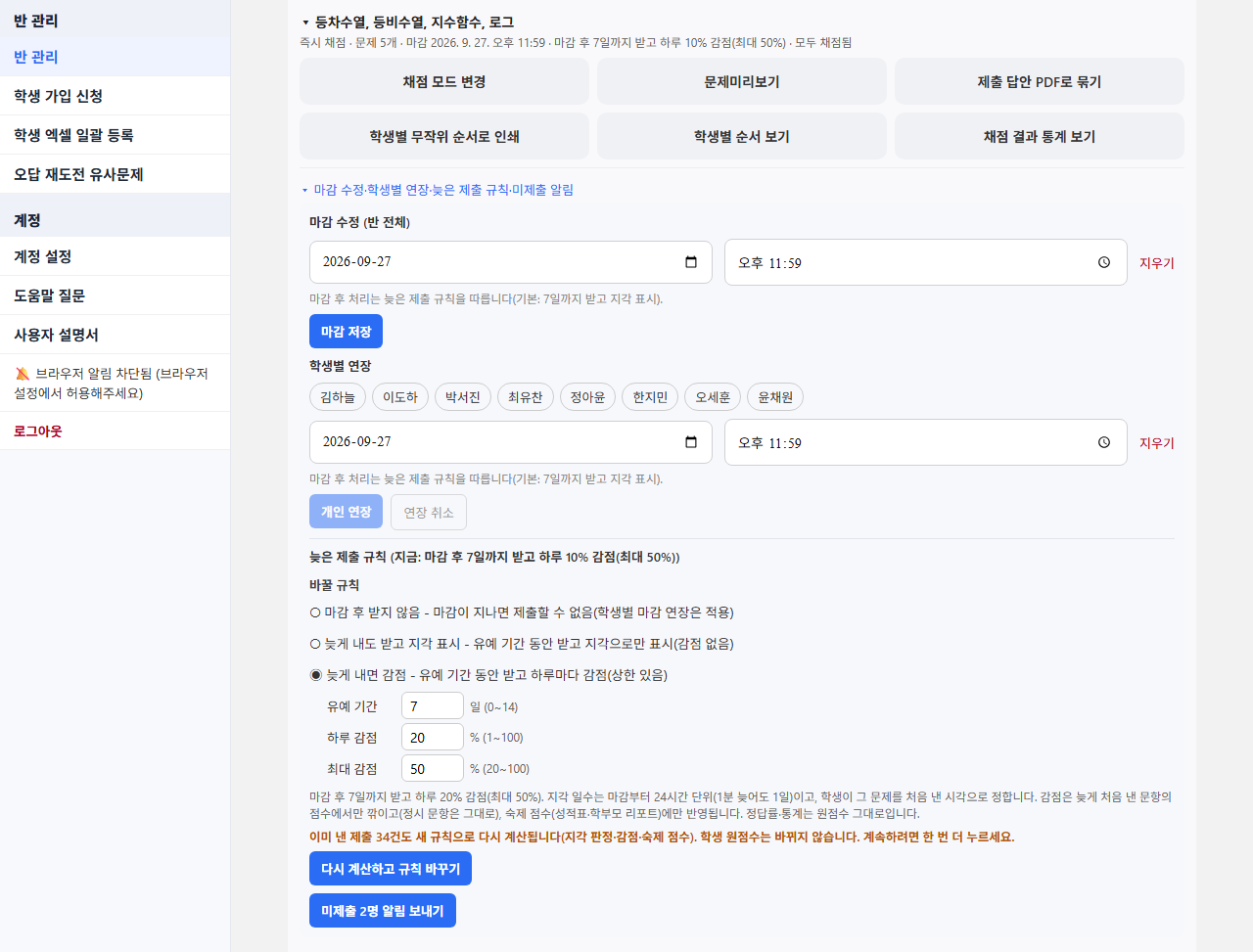Viewport: 1253px width, 952px height.
Task: Open '학생 가입 신청' in sidebar
Action: [x=115, y=96]
